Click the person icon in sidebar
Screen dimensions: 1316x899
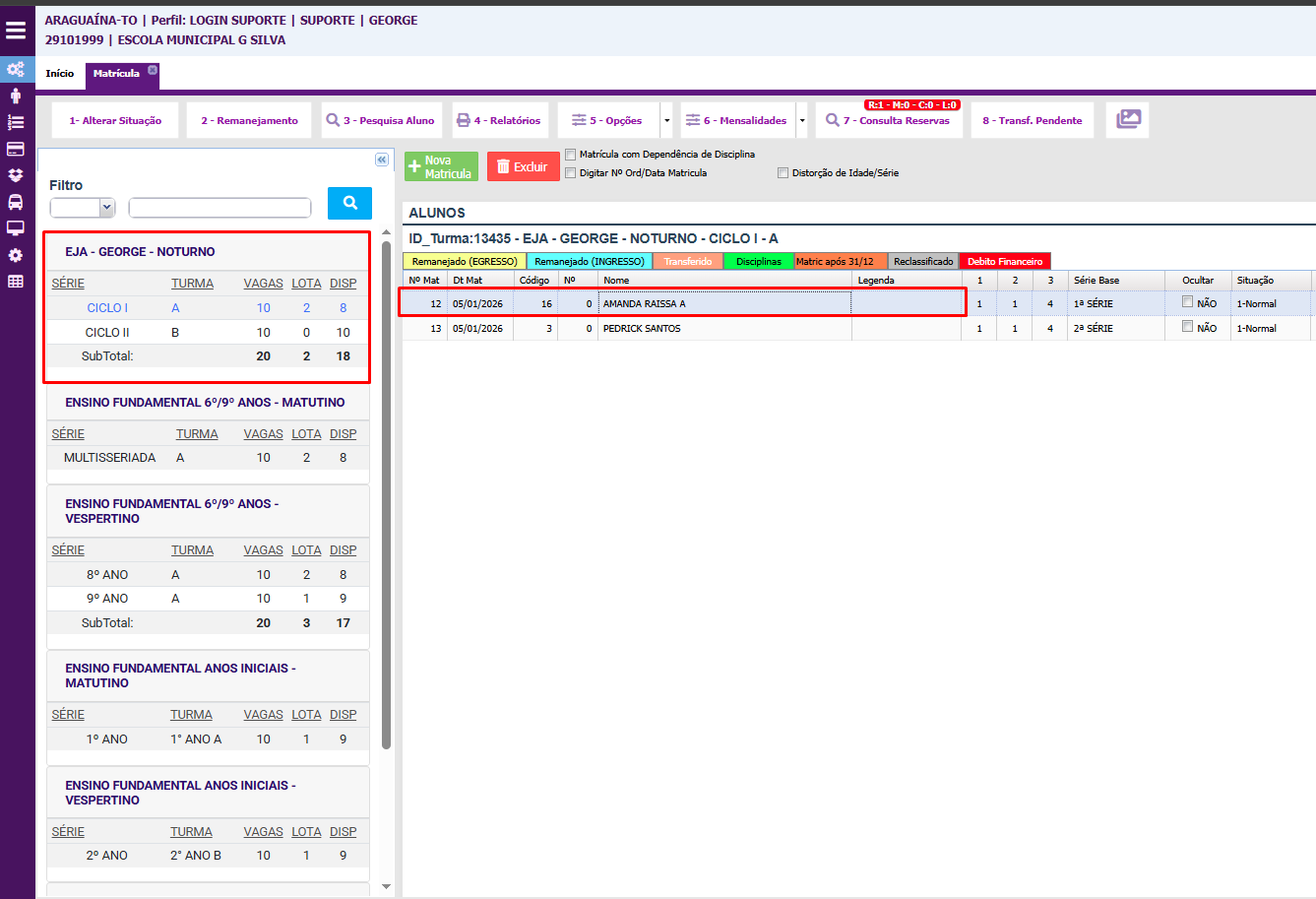[16, 96]
